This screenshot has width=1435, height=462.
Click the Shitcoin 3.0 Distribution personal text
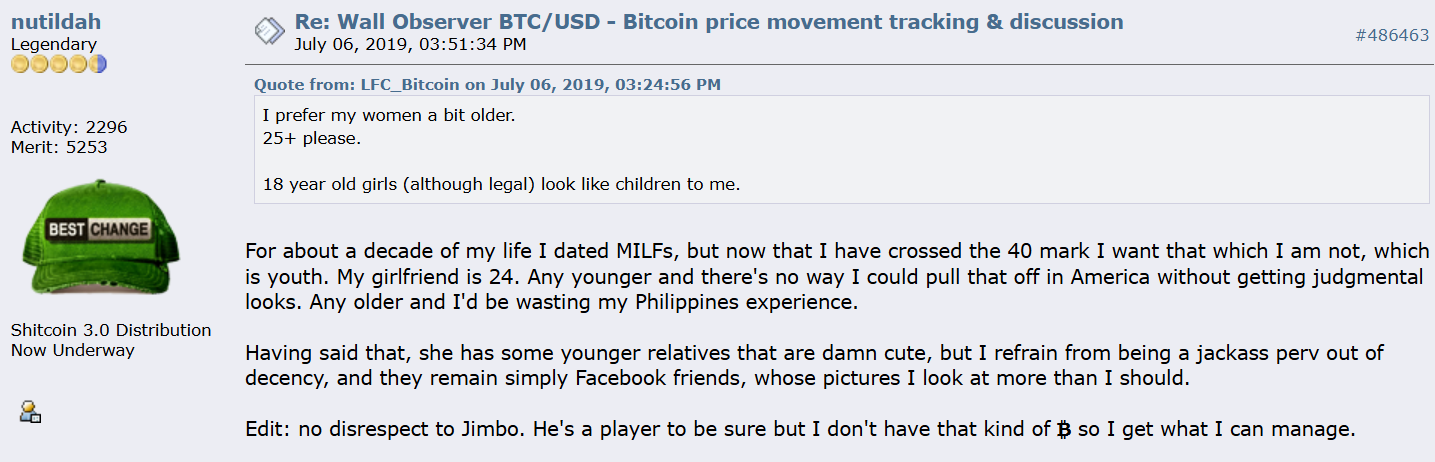tap(111, 330)
